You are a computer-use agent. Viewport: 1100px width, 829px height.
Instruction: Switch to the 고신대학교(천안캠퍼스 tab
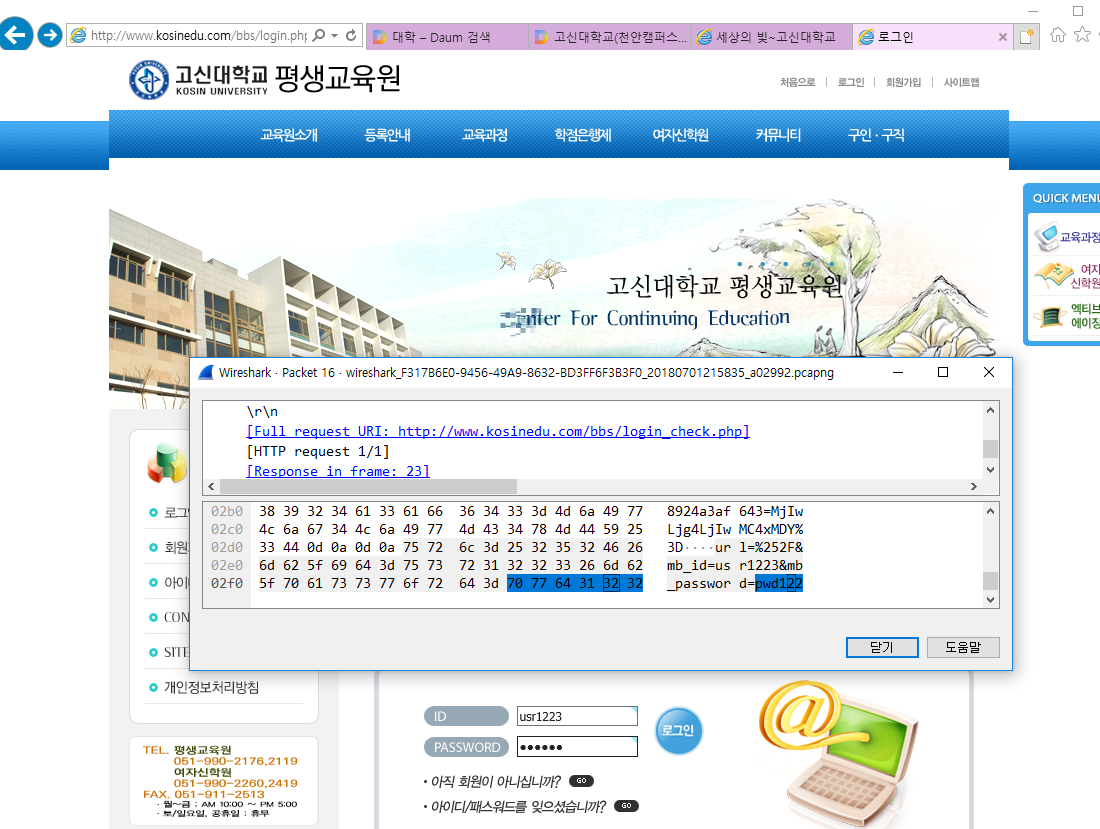609,37
